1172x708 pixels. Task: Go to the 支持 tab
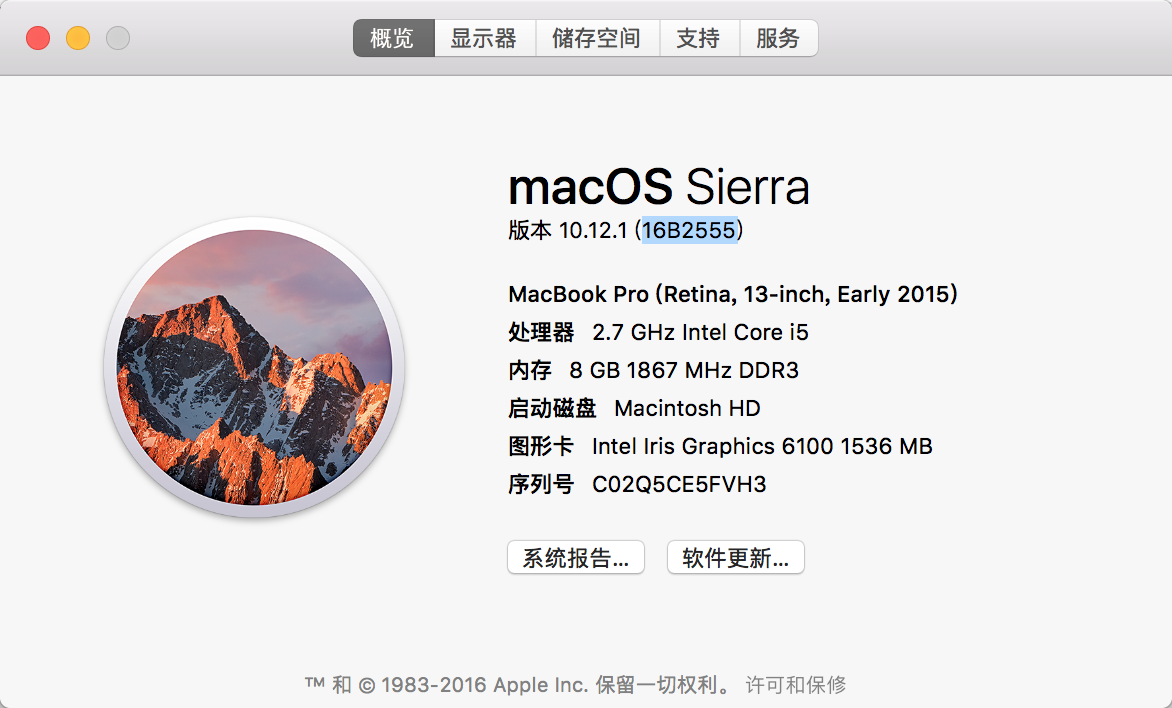click(x=698, y=39)
